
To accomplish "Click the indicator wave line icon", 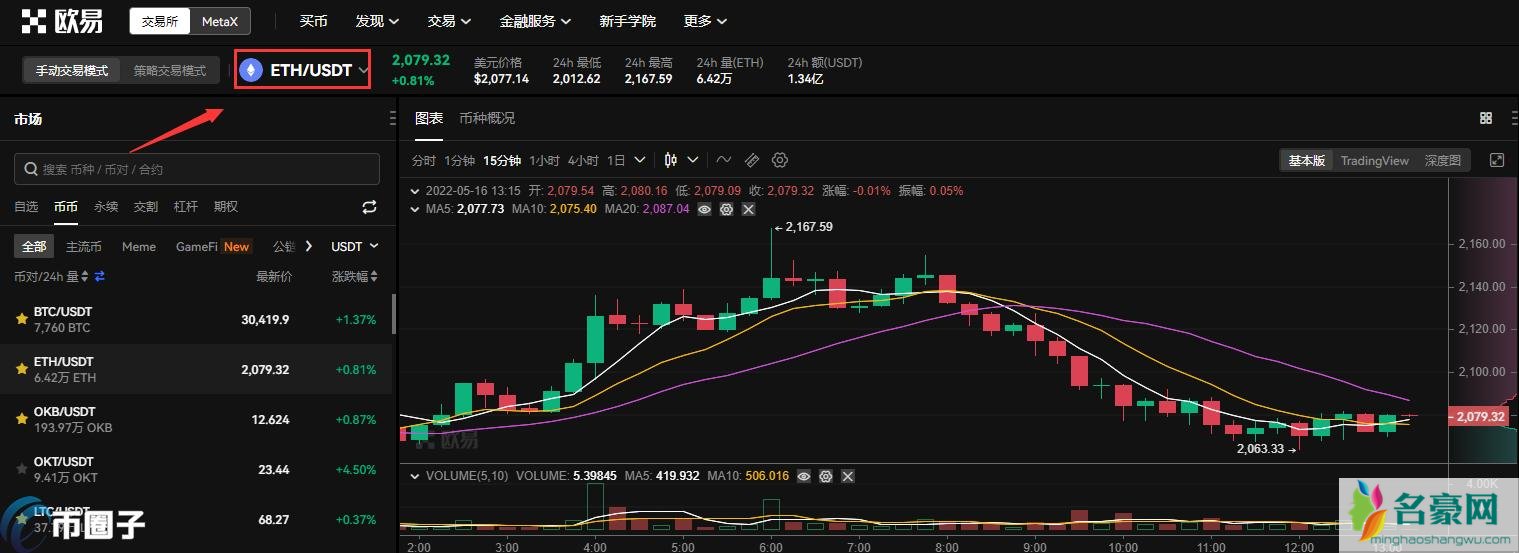I will click(x=724, y=160).
